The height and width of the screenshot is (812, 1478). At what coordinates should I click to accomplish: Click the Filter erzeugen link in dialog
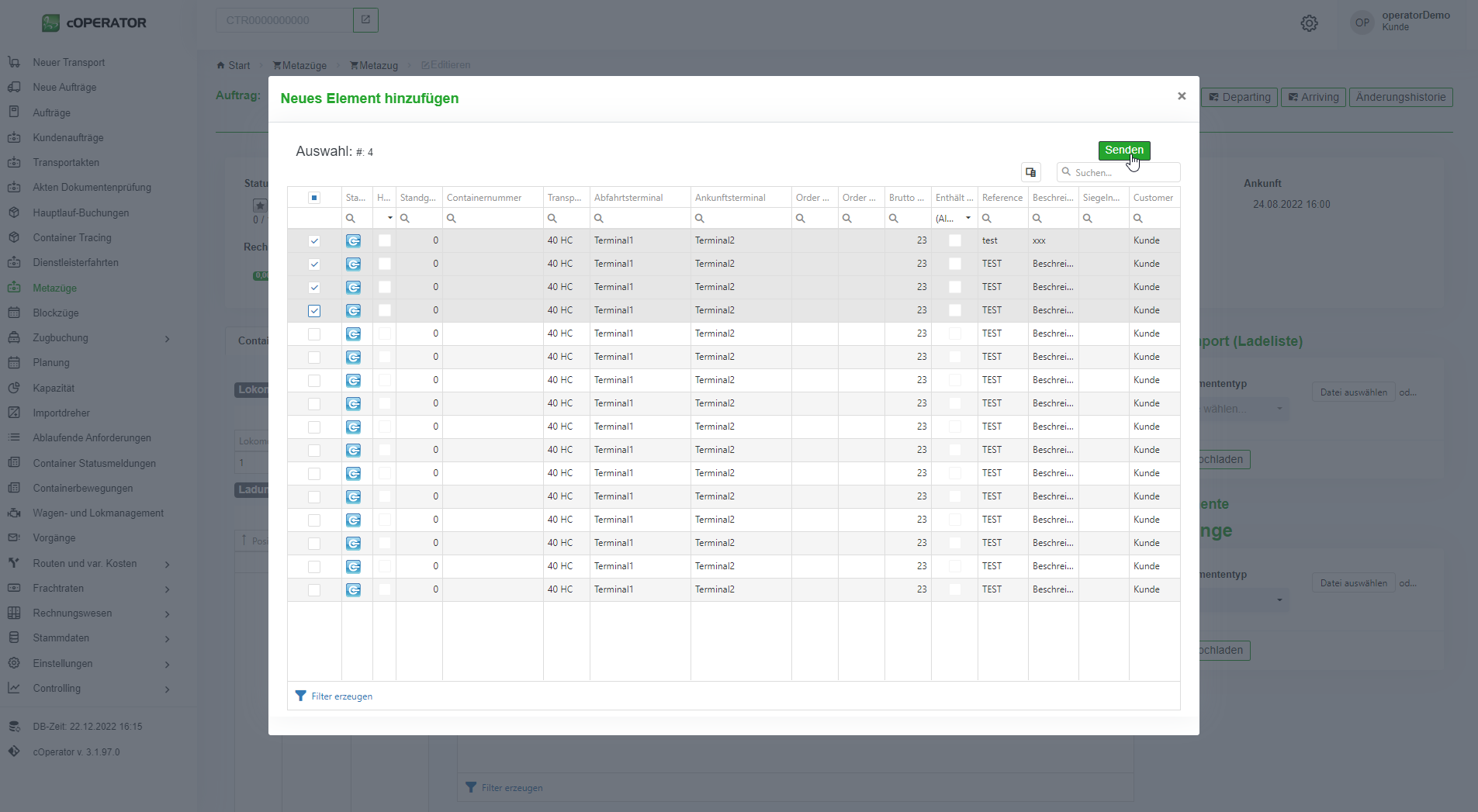[341, 696]
